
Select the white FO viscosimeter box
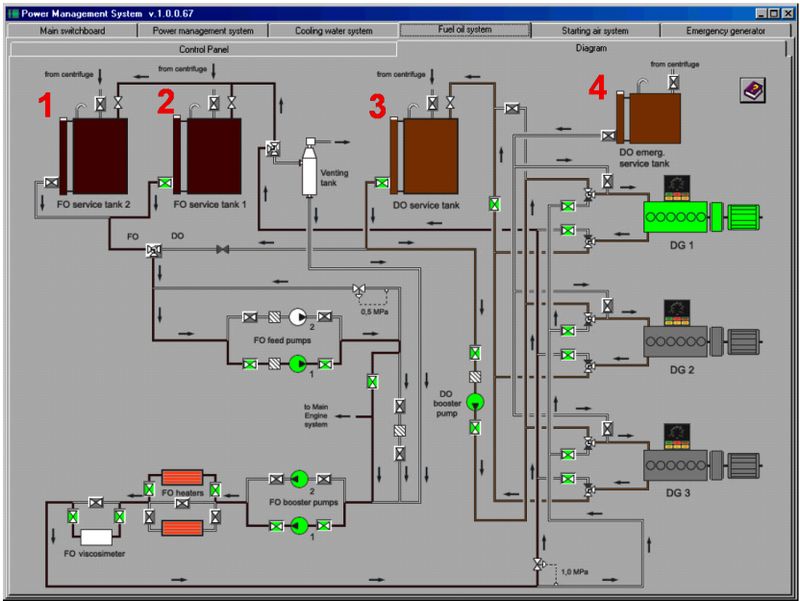click(96, 537)
